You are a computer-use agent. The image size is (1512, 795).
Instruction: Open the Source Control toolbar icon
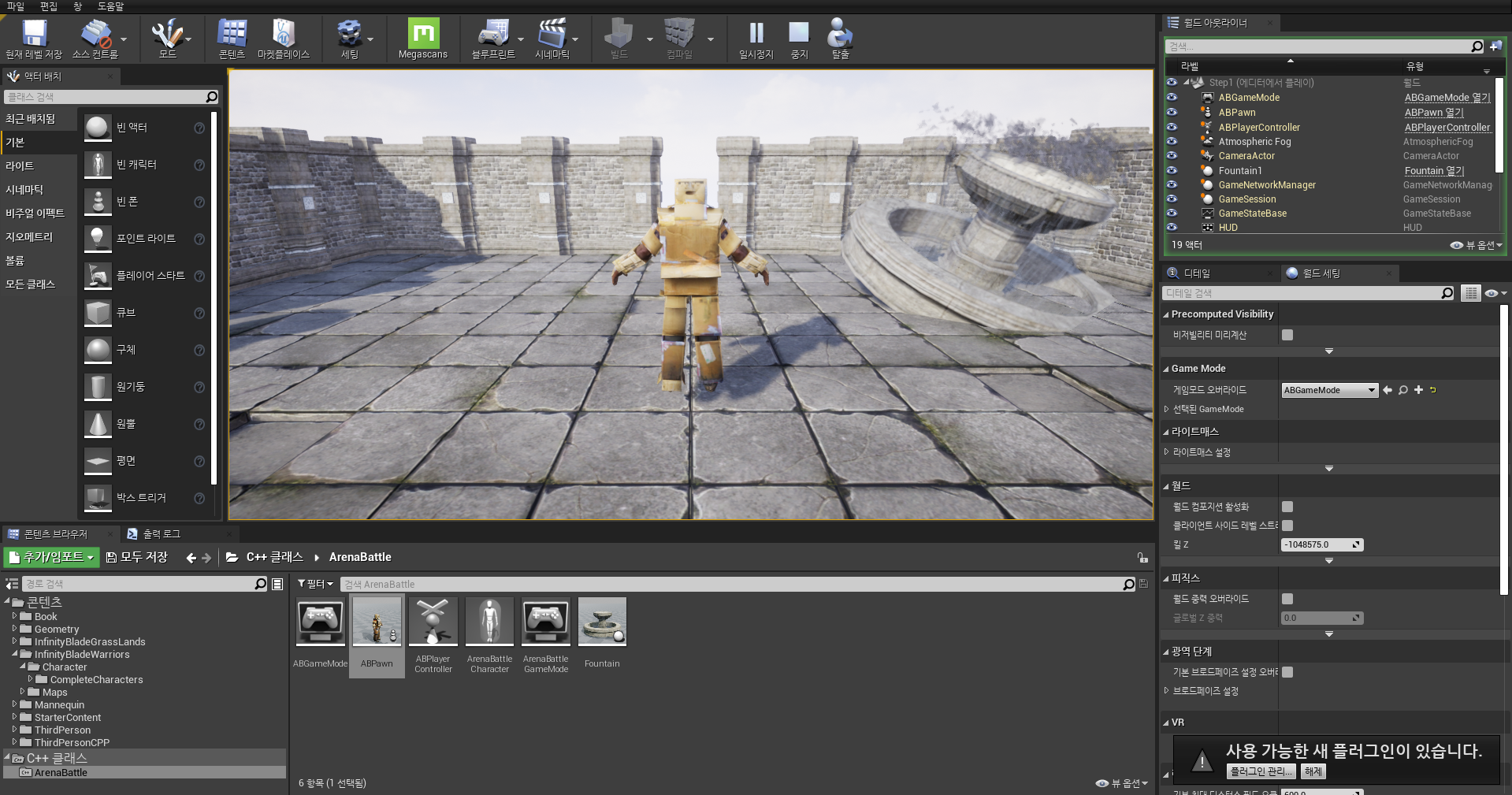coord(95,33)
